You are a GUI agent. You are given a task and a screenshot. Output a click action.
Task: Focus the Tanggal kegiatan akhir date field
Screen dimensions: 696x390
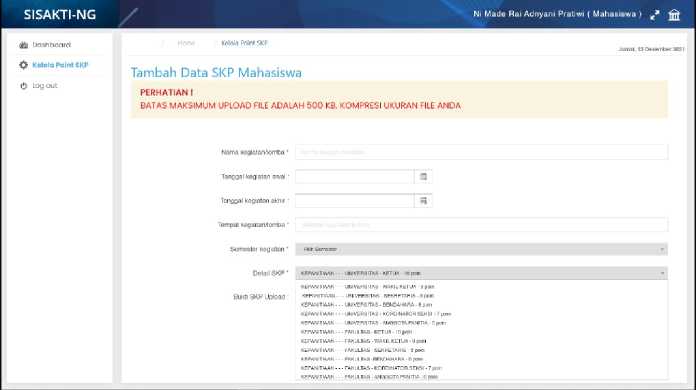pyautogui.click(x=355, y=201)
